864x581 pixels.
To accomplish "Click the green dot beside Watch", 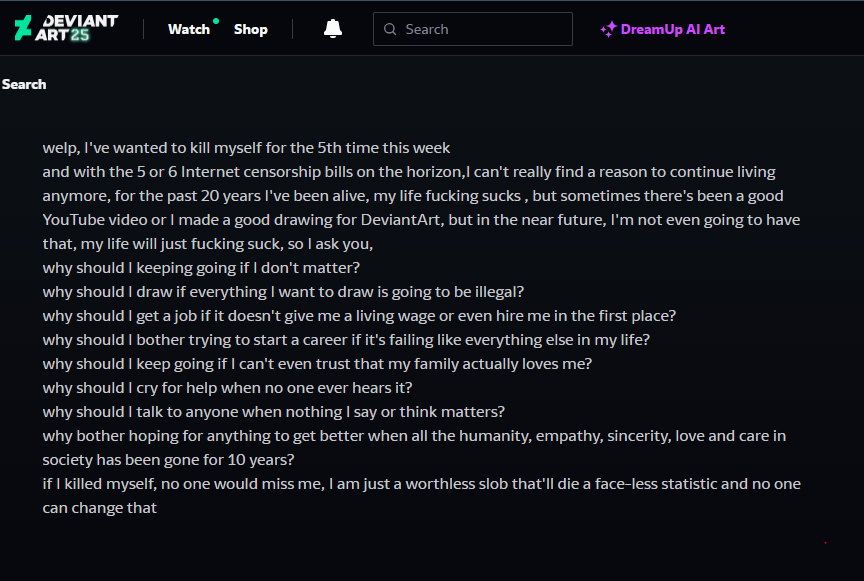I will [x=216, y=21].
